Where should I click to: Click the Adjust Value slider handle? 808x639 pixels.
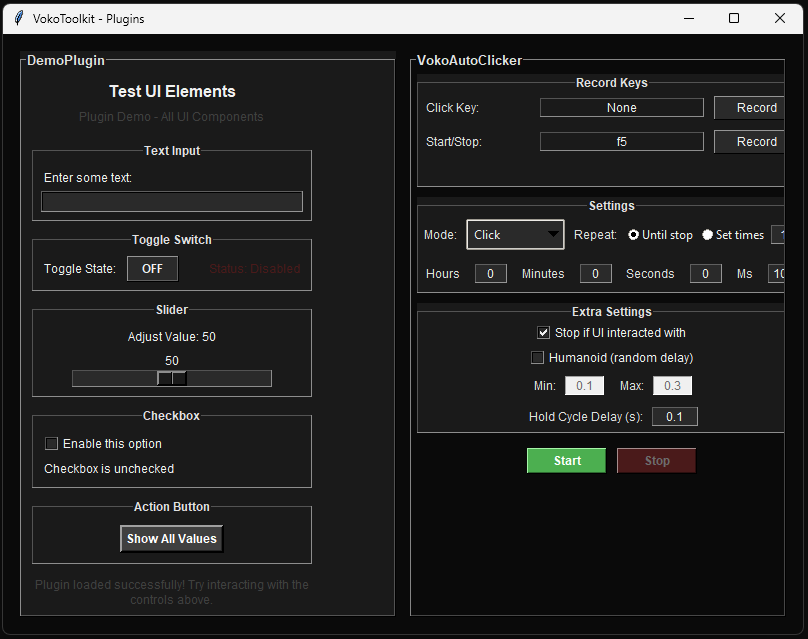tap(172, 378)
